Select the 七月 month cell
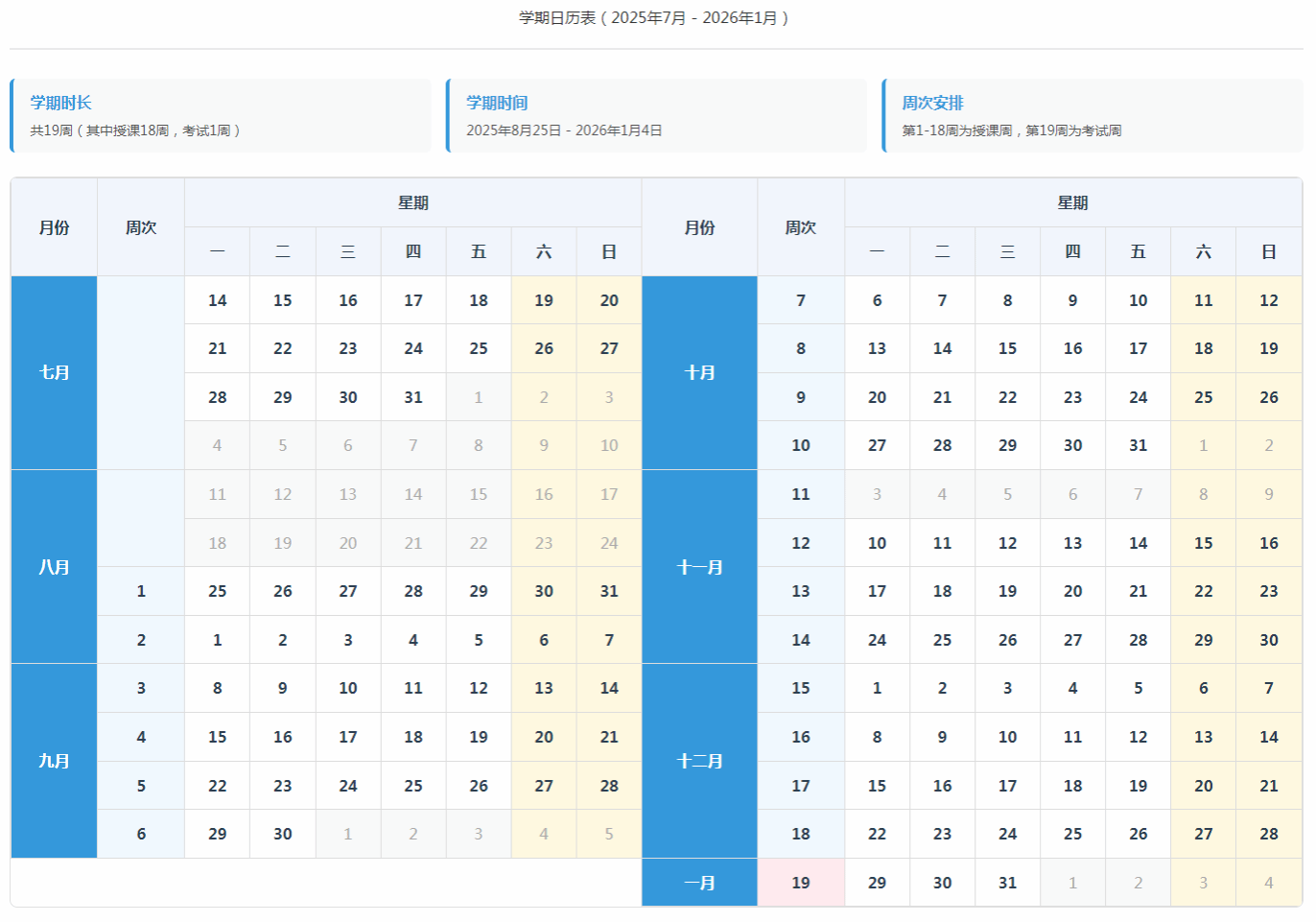Screen dimensions: 1316x922 [54, 372]
